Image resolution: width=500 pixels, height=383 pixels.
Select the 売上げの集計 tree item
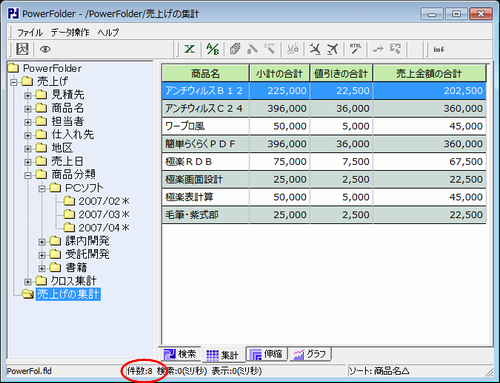click(x=68, y=294)
